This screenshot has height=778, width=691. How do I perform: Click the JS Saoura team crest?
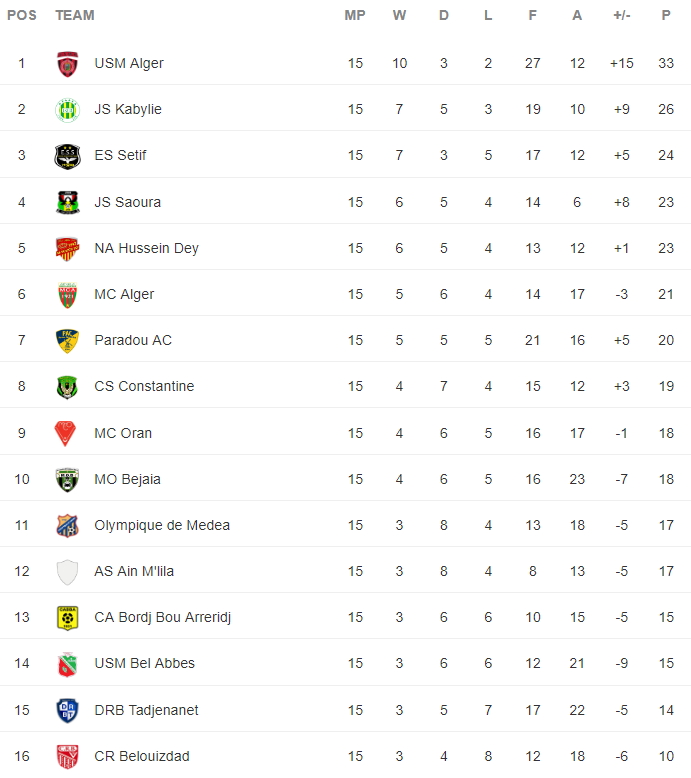coord(67,202)
